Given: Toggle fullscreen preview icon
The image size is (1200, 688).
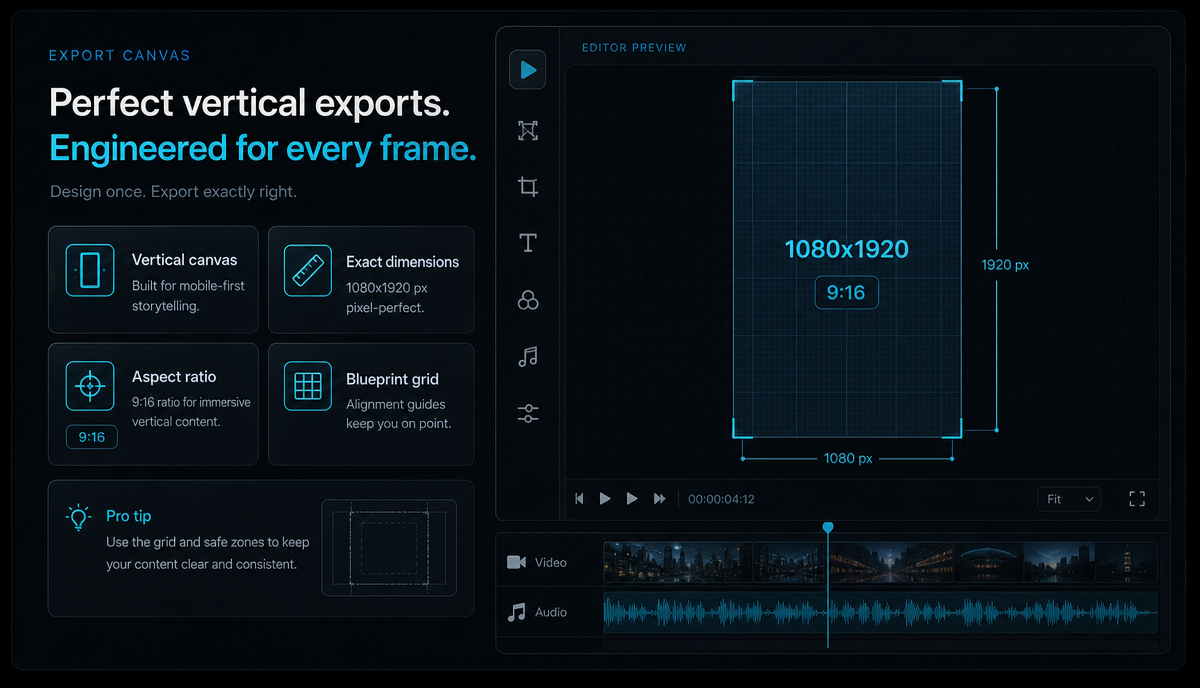Looking at the screenshot, I should pyautogui.click(x=1137, y=498).
